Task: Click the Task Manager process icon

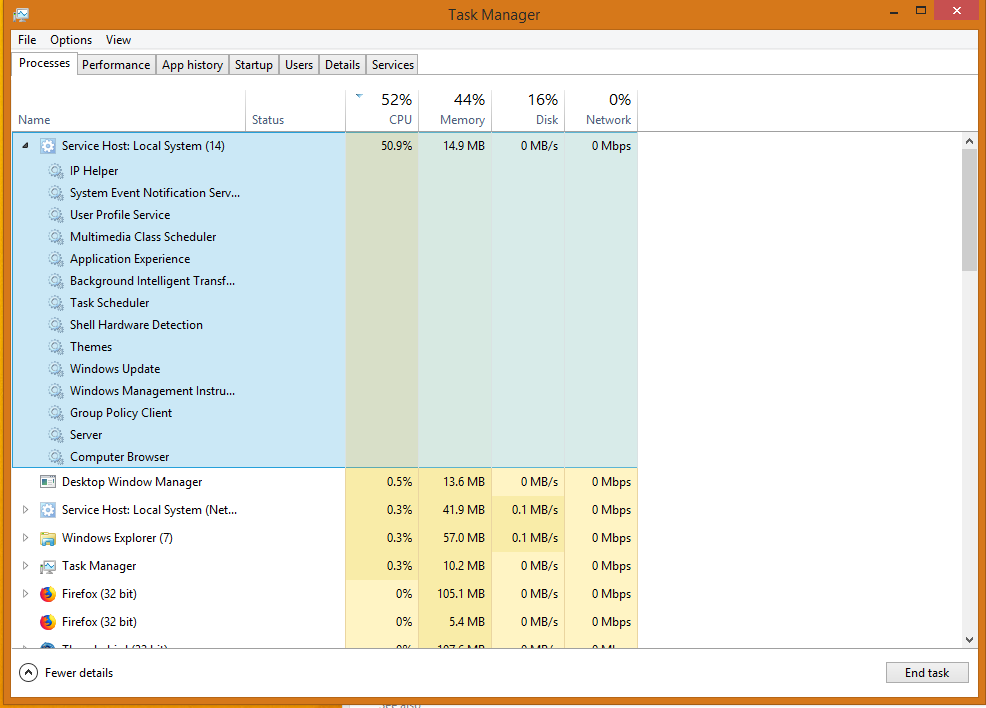Action: (47, 566)
